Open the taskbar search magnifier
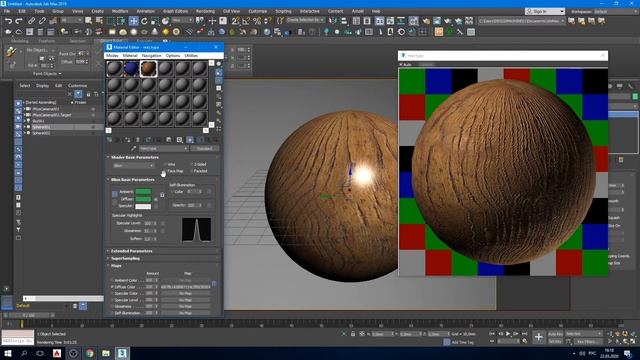This screenshot has width=640, height=360. click(x=24, y=353)
